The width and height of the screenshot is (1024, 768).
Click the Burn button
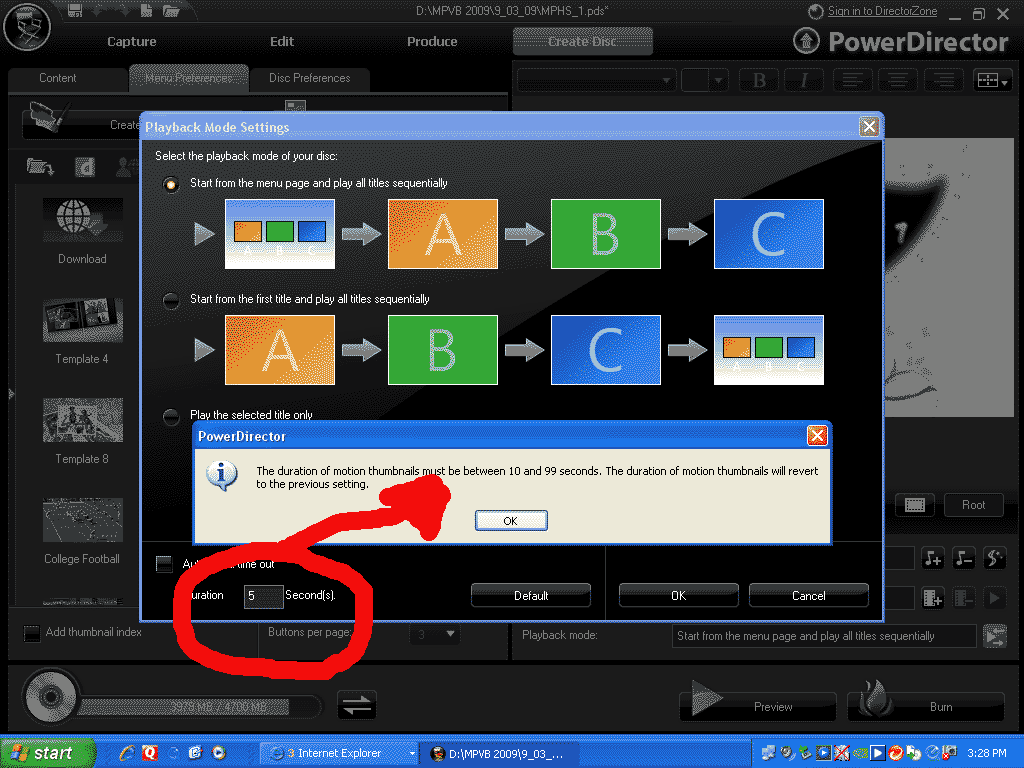[926, 707]
